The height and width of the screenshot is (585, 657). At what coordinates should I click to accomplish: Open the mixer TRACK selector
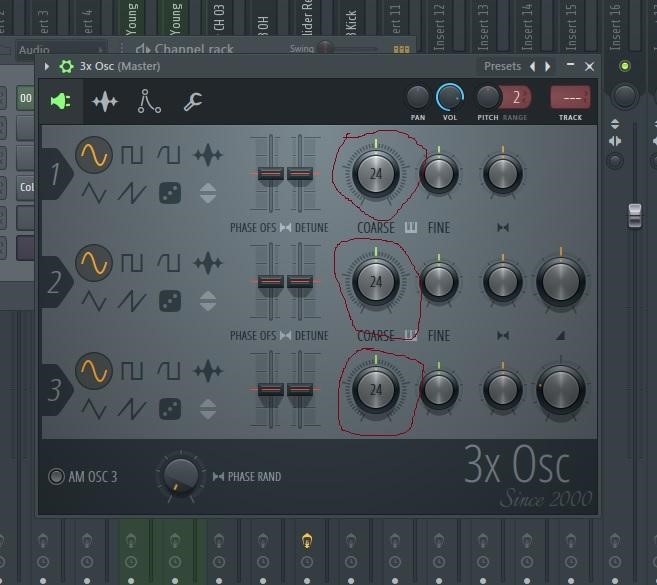pos(570,98)
